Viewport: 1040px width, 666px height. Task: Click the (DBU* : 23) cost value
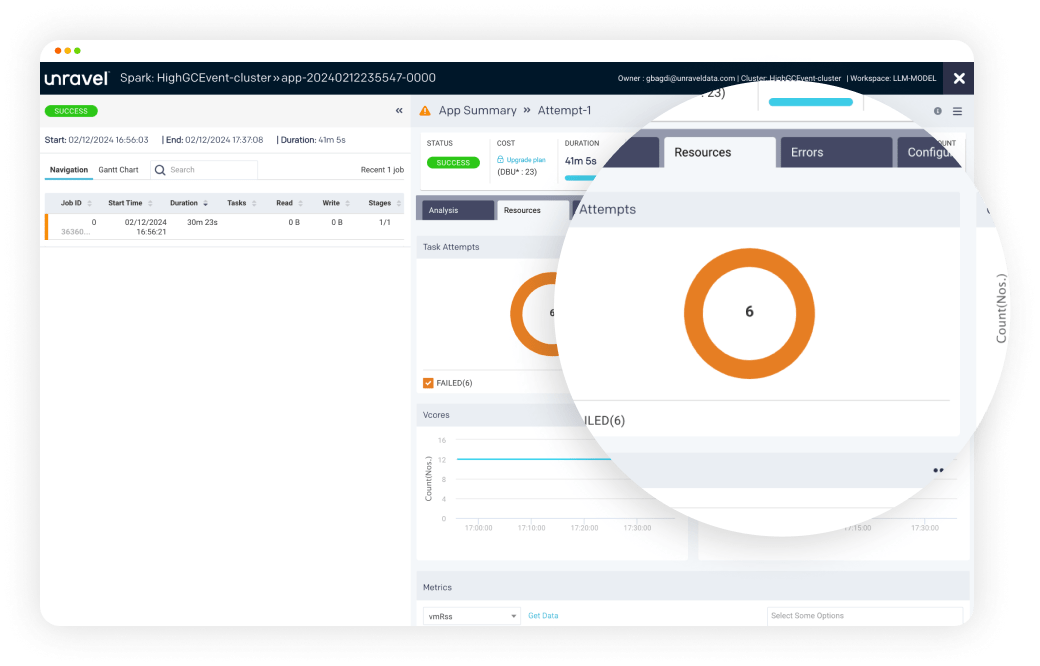pos(517,172)
